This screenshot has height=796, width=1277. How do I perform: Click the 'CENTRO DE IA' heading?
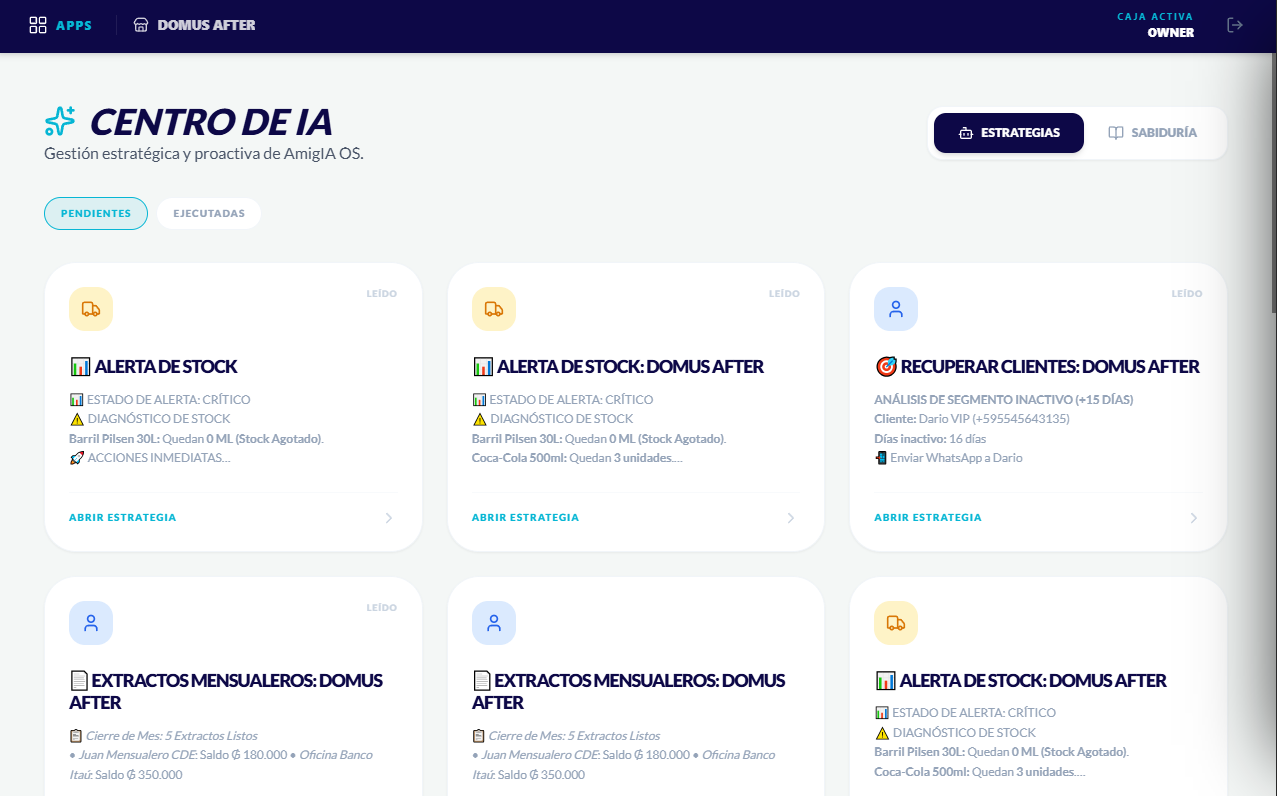pyautogui.click(x=211, y=122)
